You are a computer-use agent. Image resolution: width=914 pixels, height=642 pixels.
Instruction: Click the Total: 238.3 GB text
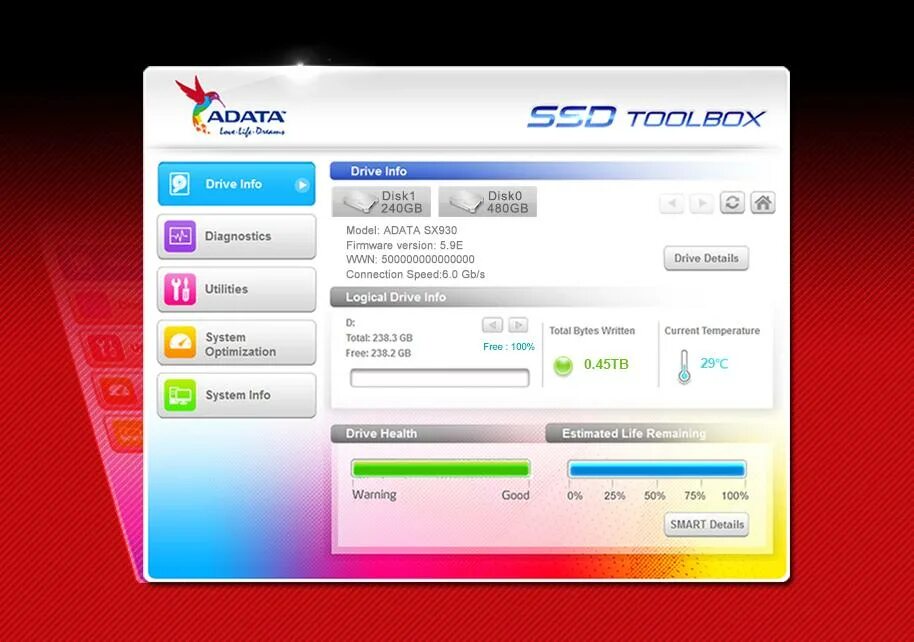click(x=379, y=338)
